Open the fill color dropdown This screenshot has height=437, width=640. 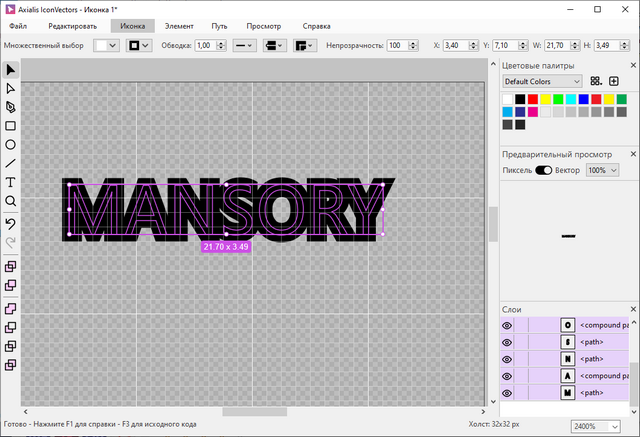point(106,45)
